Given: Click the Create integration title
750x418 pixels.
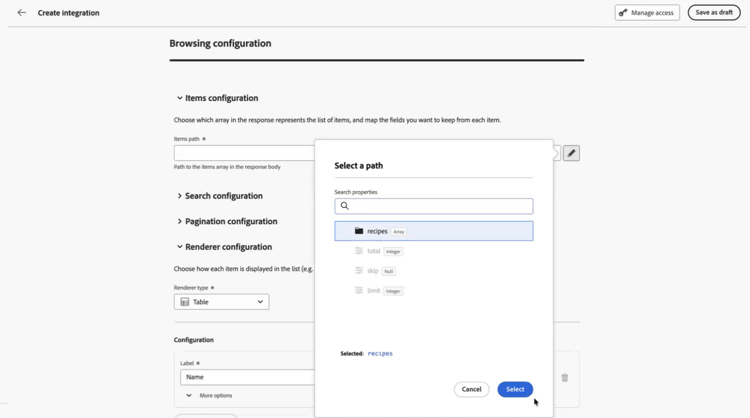Looking at the screenshot, I should tap(68, 13).
